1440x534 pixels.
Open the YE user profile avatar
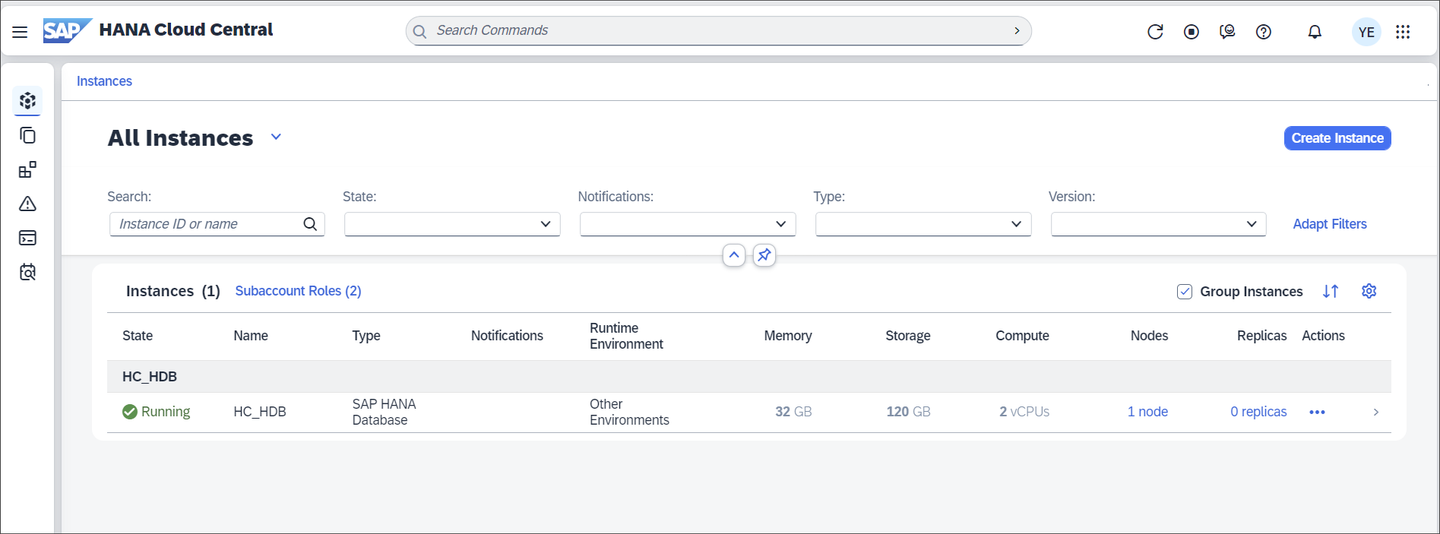click(x=1366, y=32)
